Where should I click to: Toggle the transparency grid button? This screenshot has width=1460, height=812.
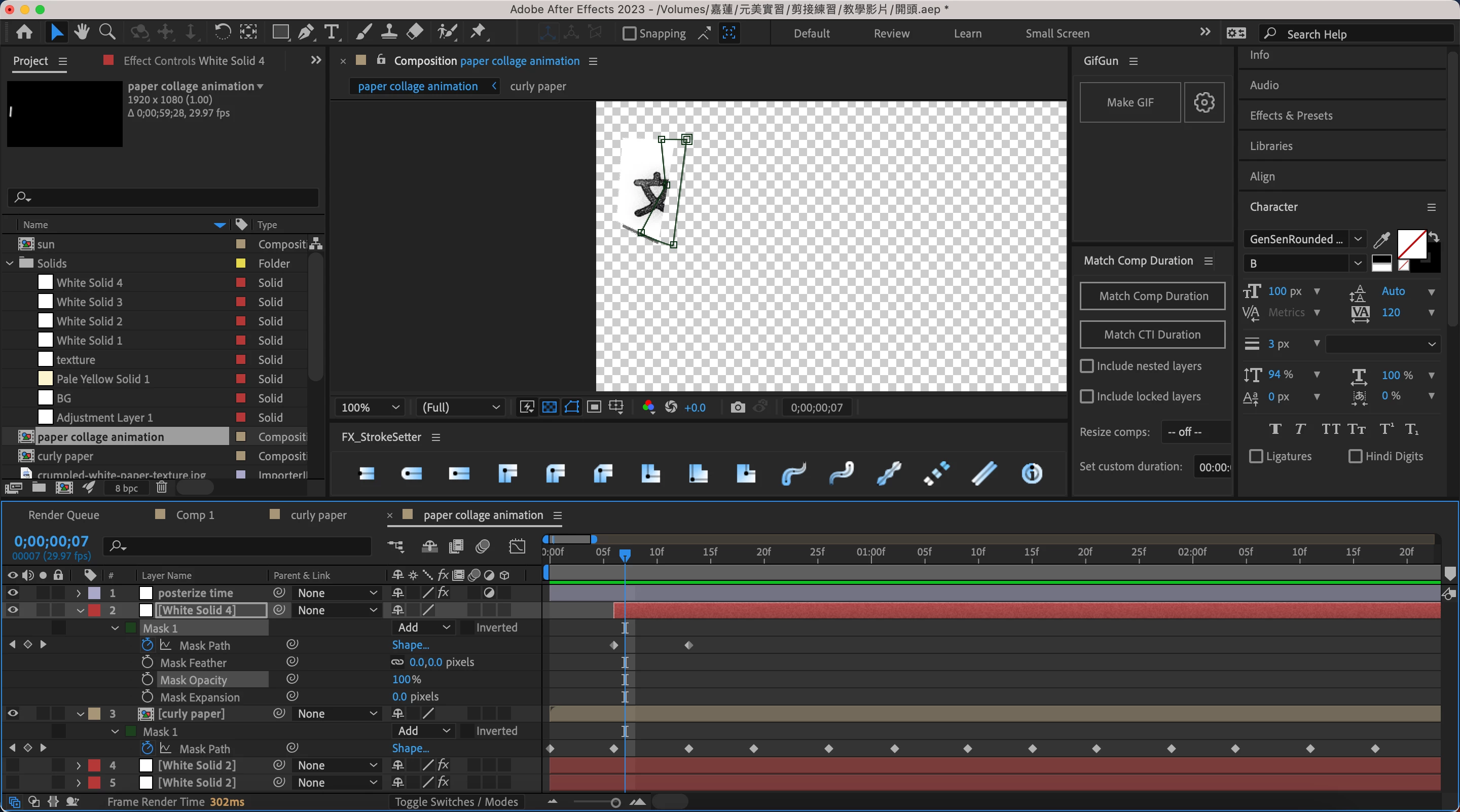click(x=549, y=408)
